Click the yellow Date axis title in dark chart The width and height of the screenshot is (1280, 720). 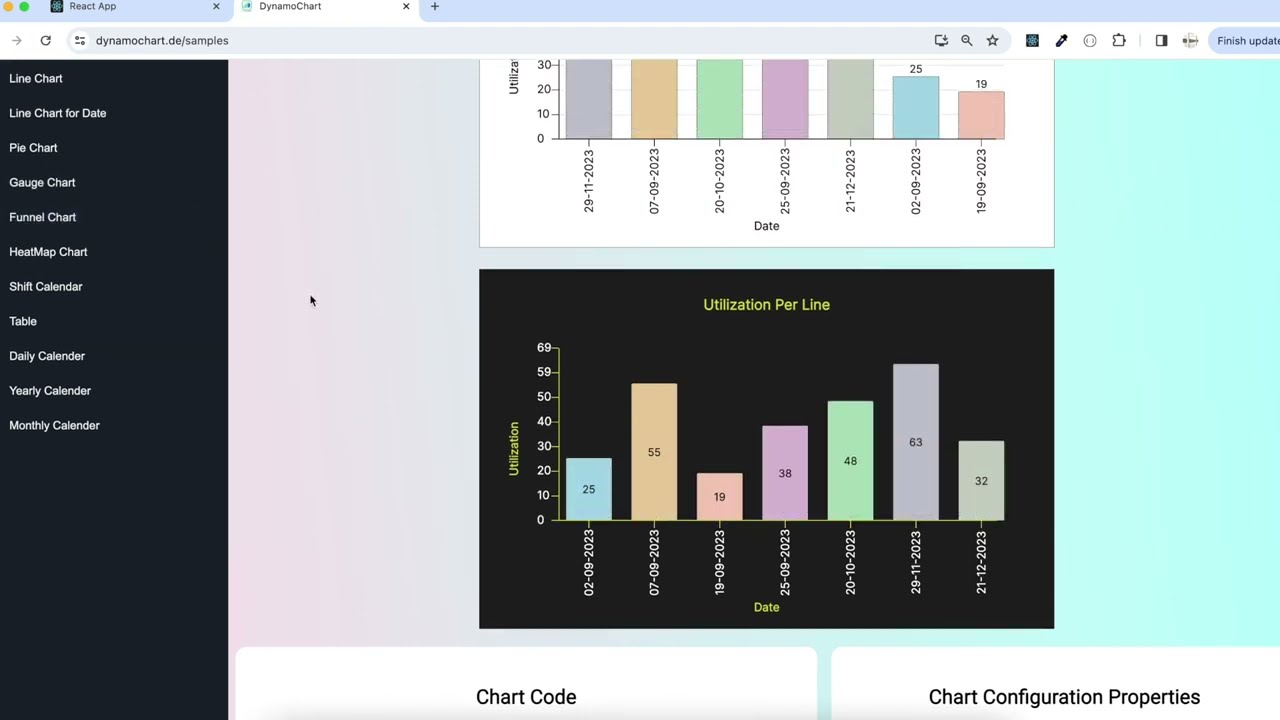pos(766,607)
